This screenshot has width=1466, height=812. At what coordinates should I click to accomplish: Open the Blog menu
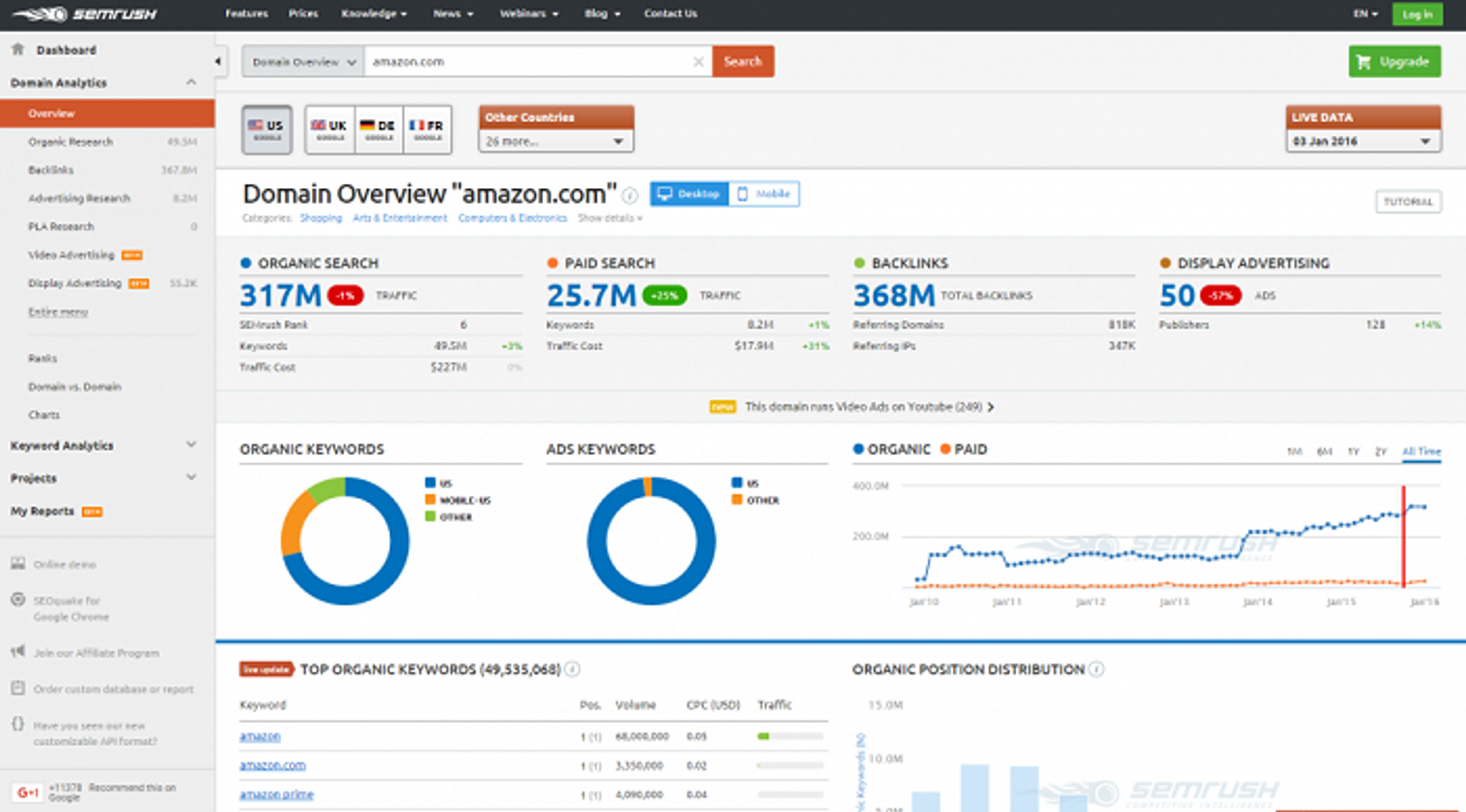pos(602,14)
